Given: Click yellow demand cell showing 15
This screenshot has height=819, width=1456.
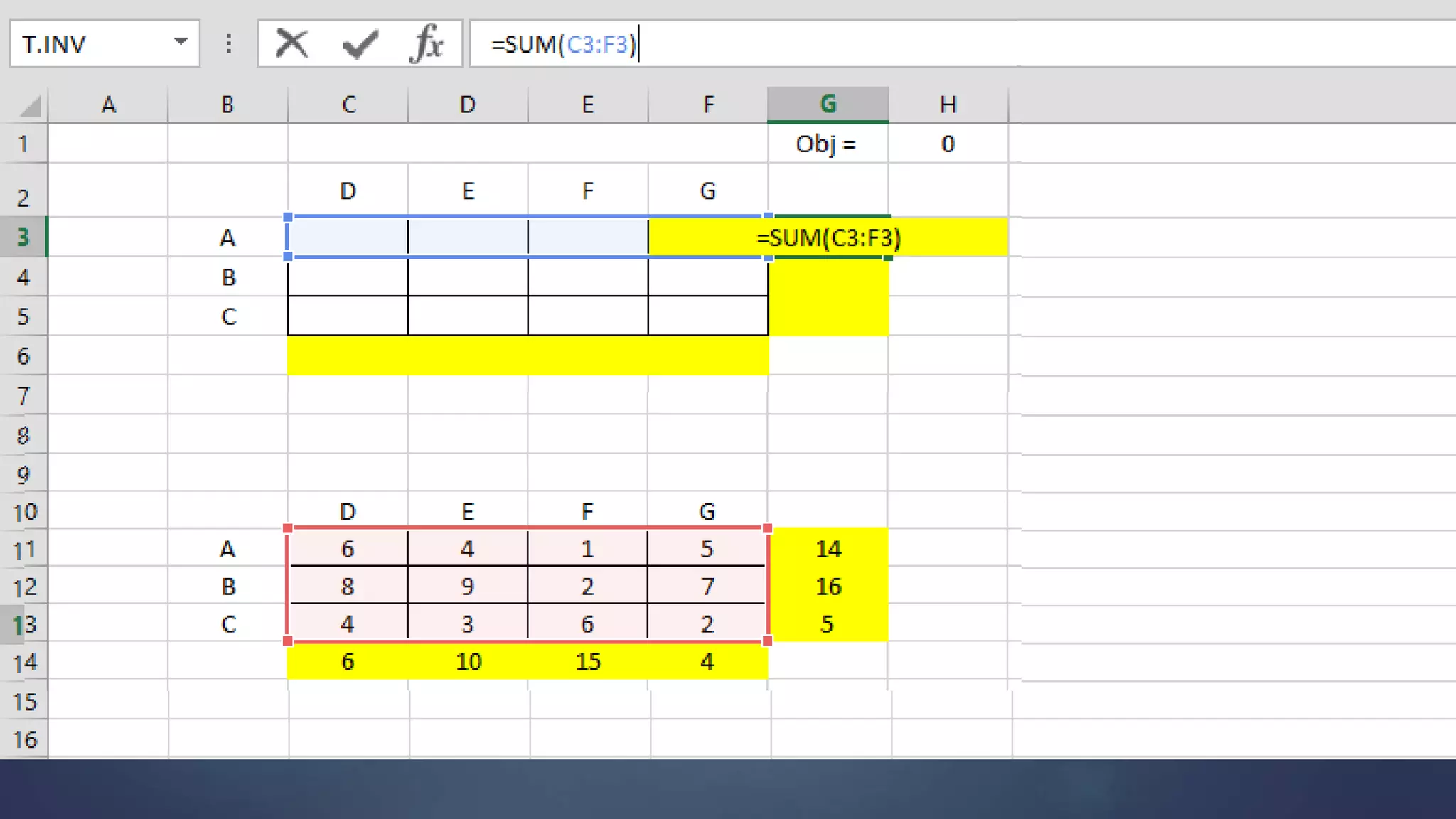Looking at the screenshot, I should [x=587, y=662].
